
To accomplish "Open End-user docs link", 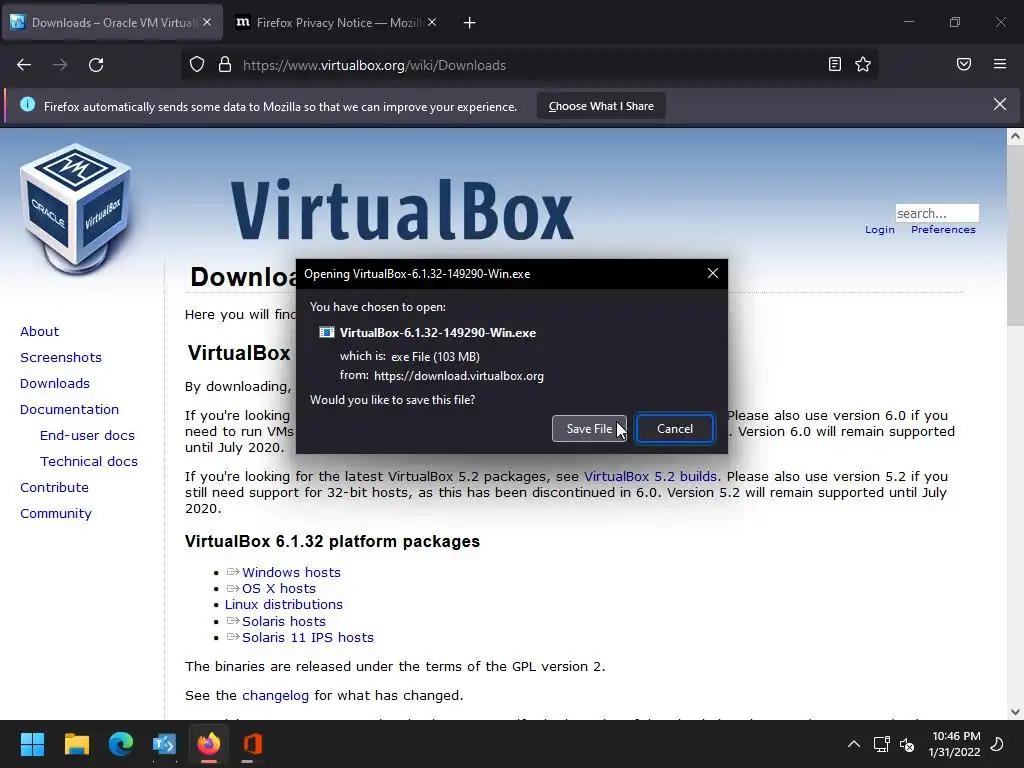I will point(88,436).
